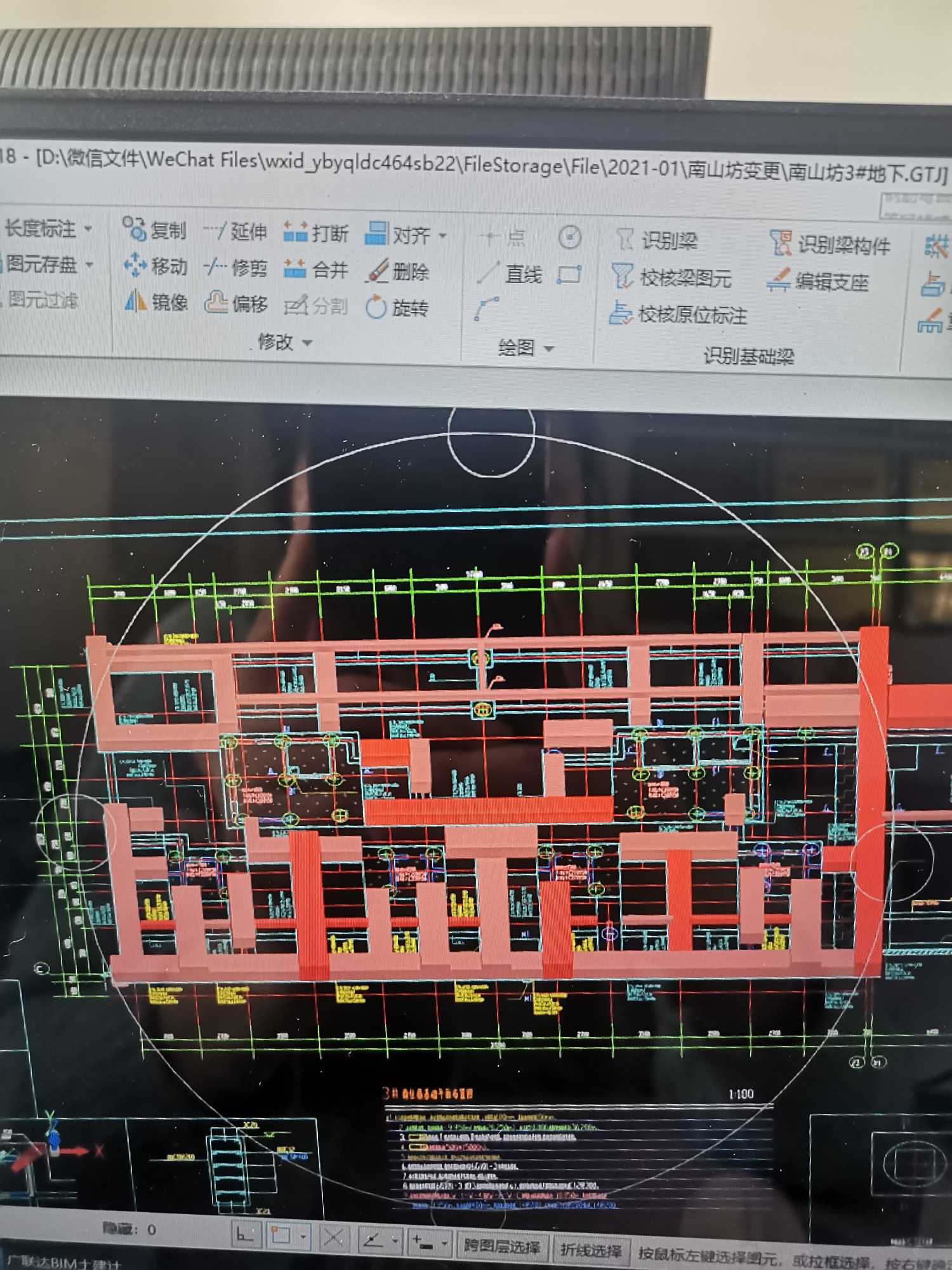Toggle the plus-minus dynamic input icon in status bar
This screenshot has height=1270, width=952.
pos(421,1240)
